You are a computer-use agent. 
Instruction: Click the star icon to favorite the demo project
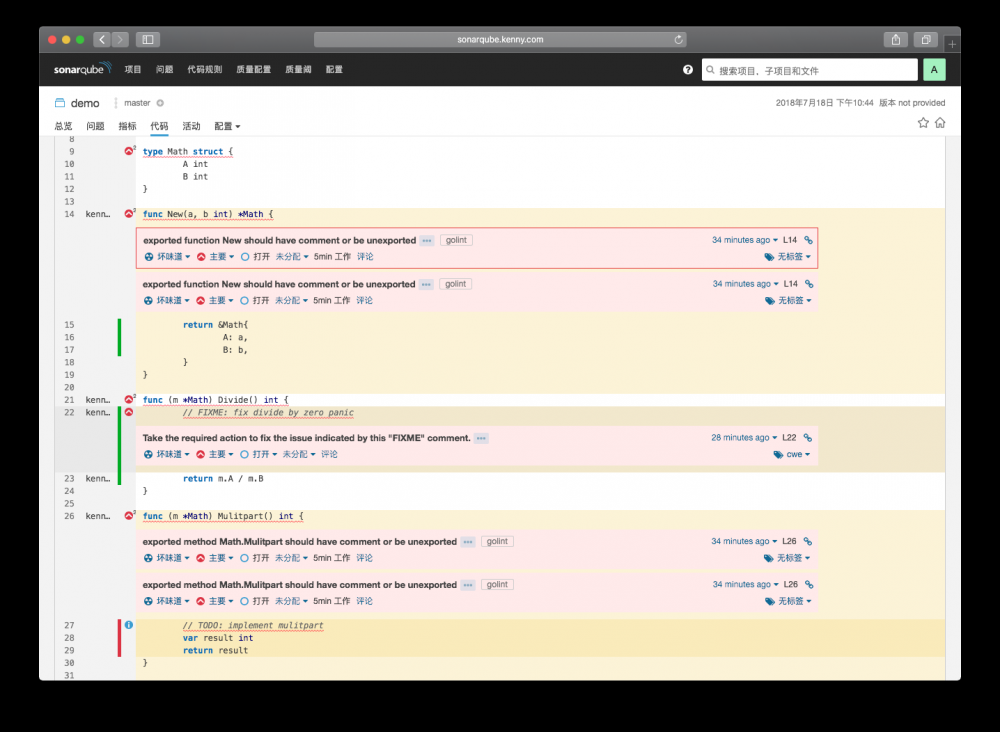tap(922, 121)
